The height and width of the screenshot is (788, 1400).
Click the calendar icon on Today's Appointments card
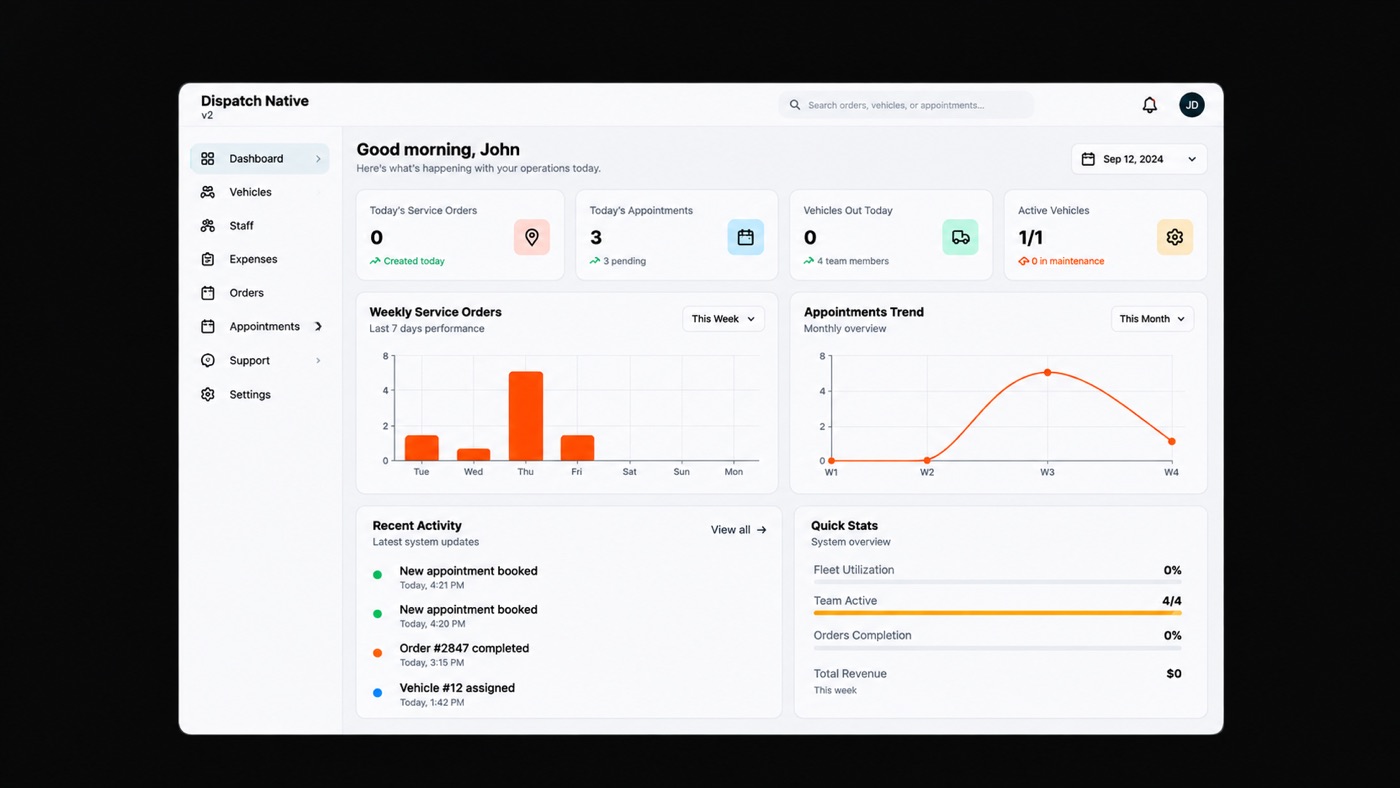746,237
